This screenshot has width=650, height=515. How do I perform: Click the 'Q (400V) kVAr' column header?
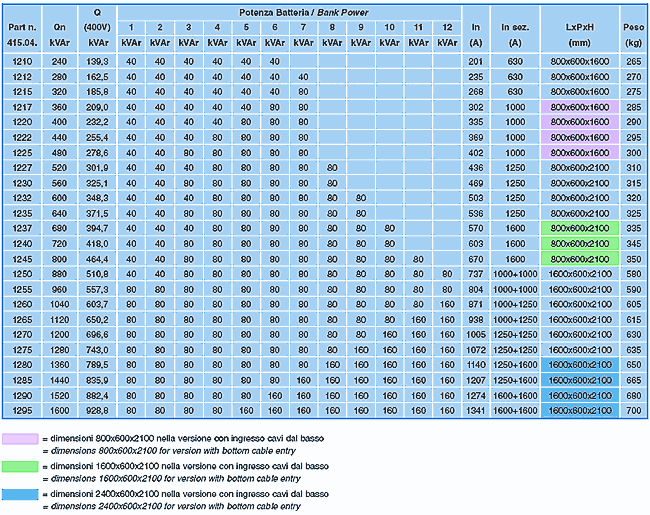[99, 26]
